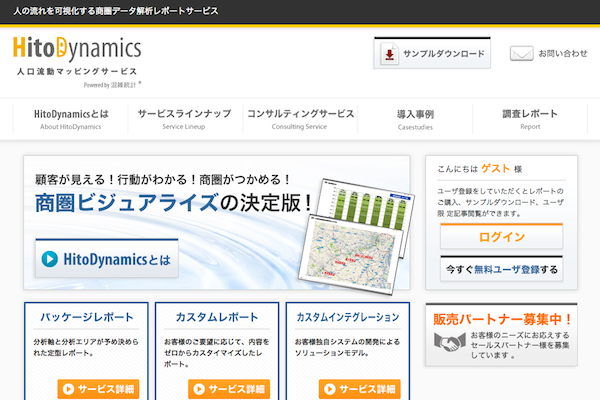
Task: Click the カスタムレポート card title
Action: tap(217, 317)
